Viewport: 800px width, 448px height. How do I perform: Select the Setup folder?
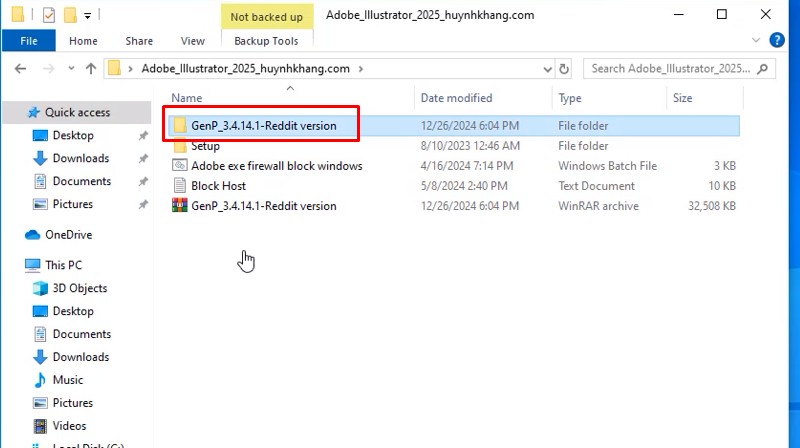205,146
